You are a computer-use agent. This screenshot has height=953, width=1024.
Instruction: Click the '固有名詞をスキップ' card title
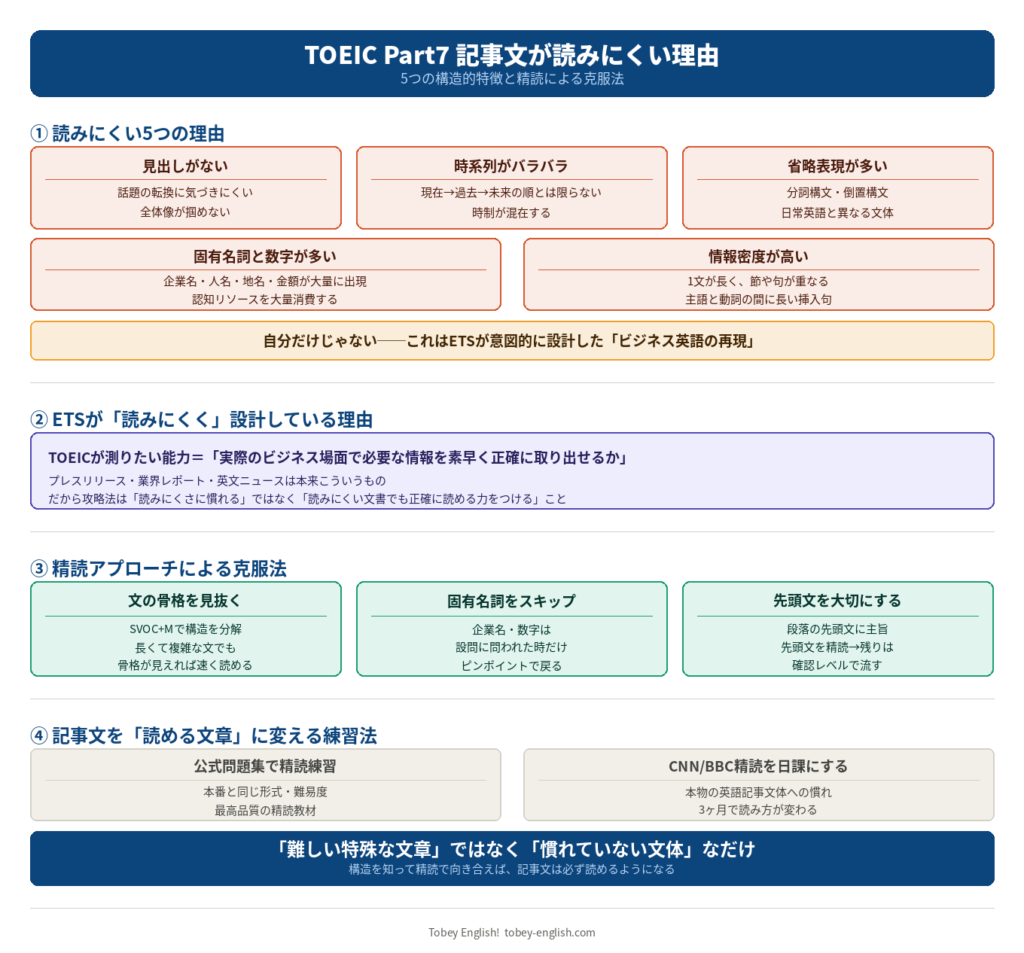coord(511,601)
